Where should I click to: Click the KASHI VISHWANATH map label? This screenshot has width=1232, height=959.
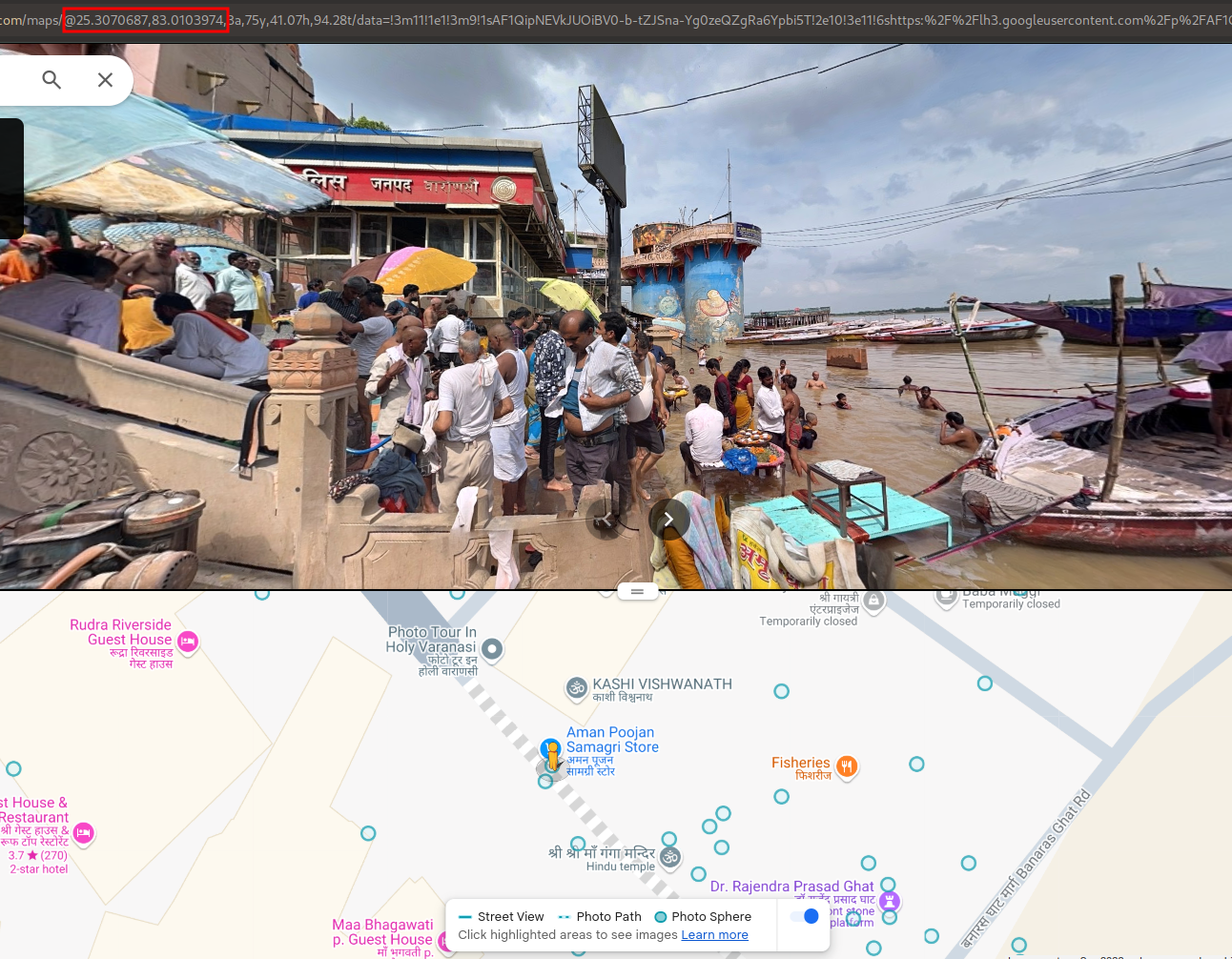coord(663,684)
